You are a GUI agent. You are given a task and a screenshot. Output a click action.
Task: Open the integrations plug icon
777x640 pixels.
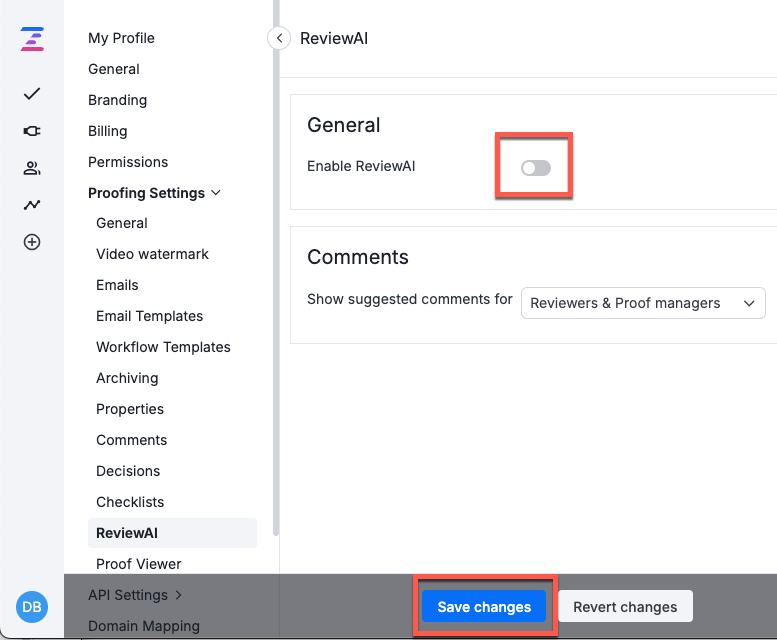32,131
